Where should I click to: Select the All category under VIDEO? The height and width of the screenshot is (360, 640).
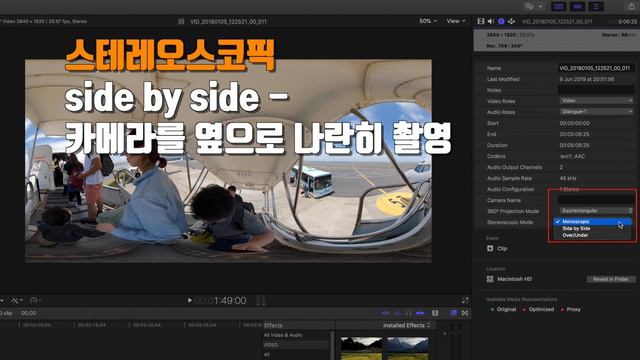pos(267,355)
